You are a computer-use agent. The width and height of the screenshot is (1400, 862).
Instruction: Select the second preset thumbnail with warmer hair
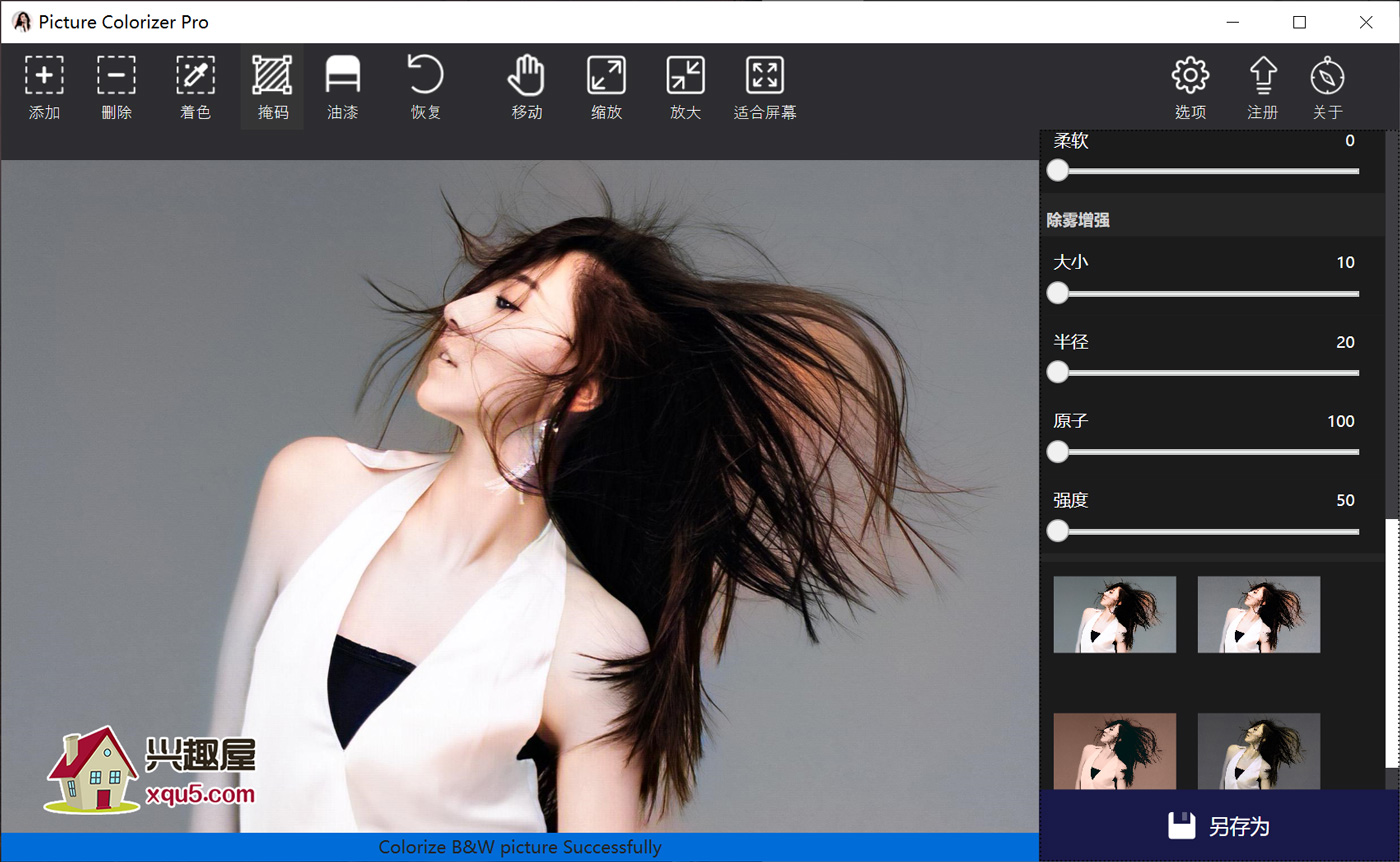tap(1259, 614)
